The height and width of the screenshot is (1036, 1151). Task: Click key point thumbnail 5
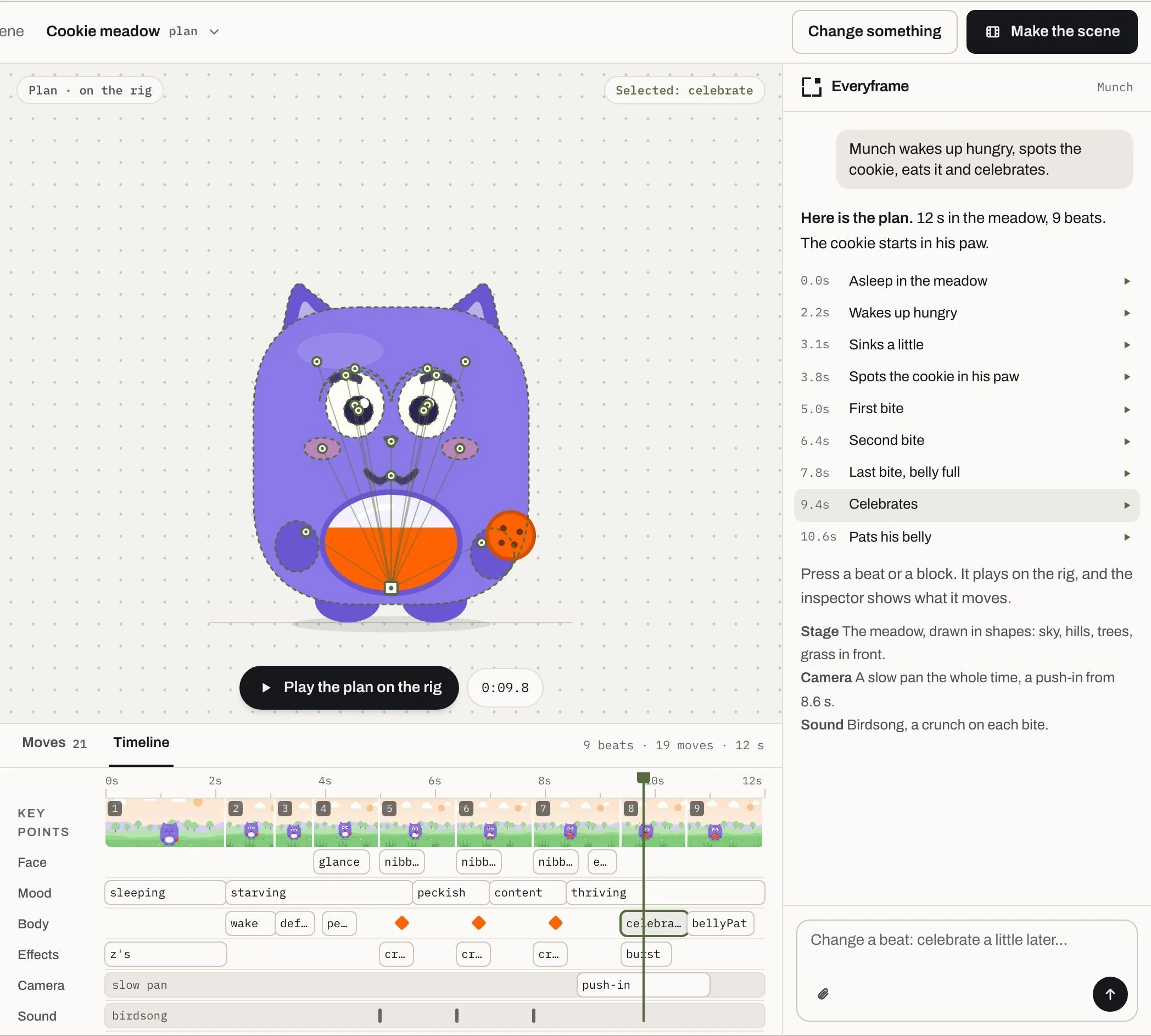pyautogui.click(x=417, y=822)
